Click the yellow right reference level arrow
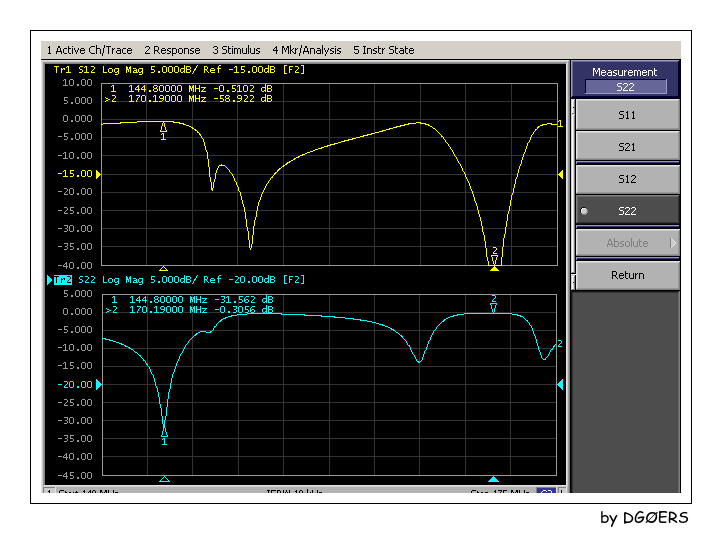Viewport: 722px width, 534px height. pyautogui.click(x=560, y=174)
